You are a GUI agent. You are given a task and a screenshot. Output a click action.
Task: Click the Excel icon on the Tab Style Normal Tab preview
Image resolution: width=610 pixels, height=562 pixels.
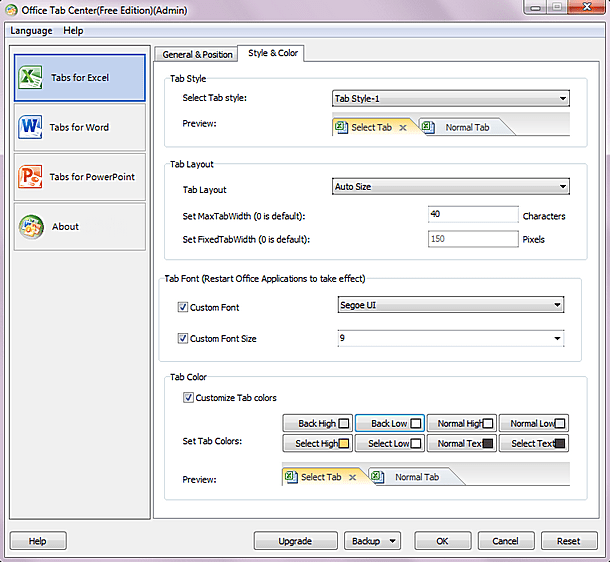428,127
